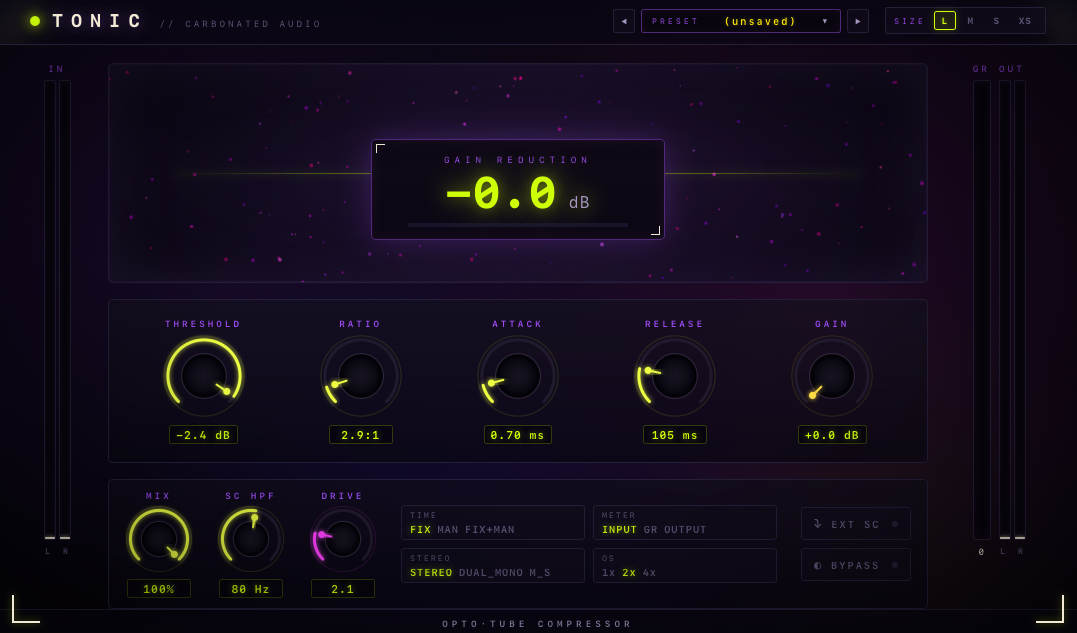This screenshot has height=633, width=1077.
Task: Edit the 2.1 drive value field
Action: [x=343, y=589]
